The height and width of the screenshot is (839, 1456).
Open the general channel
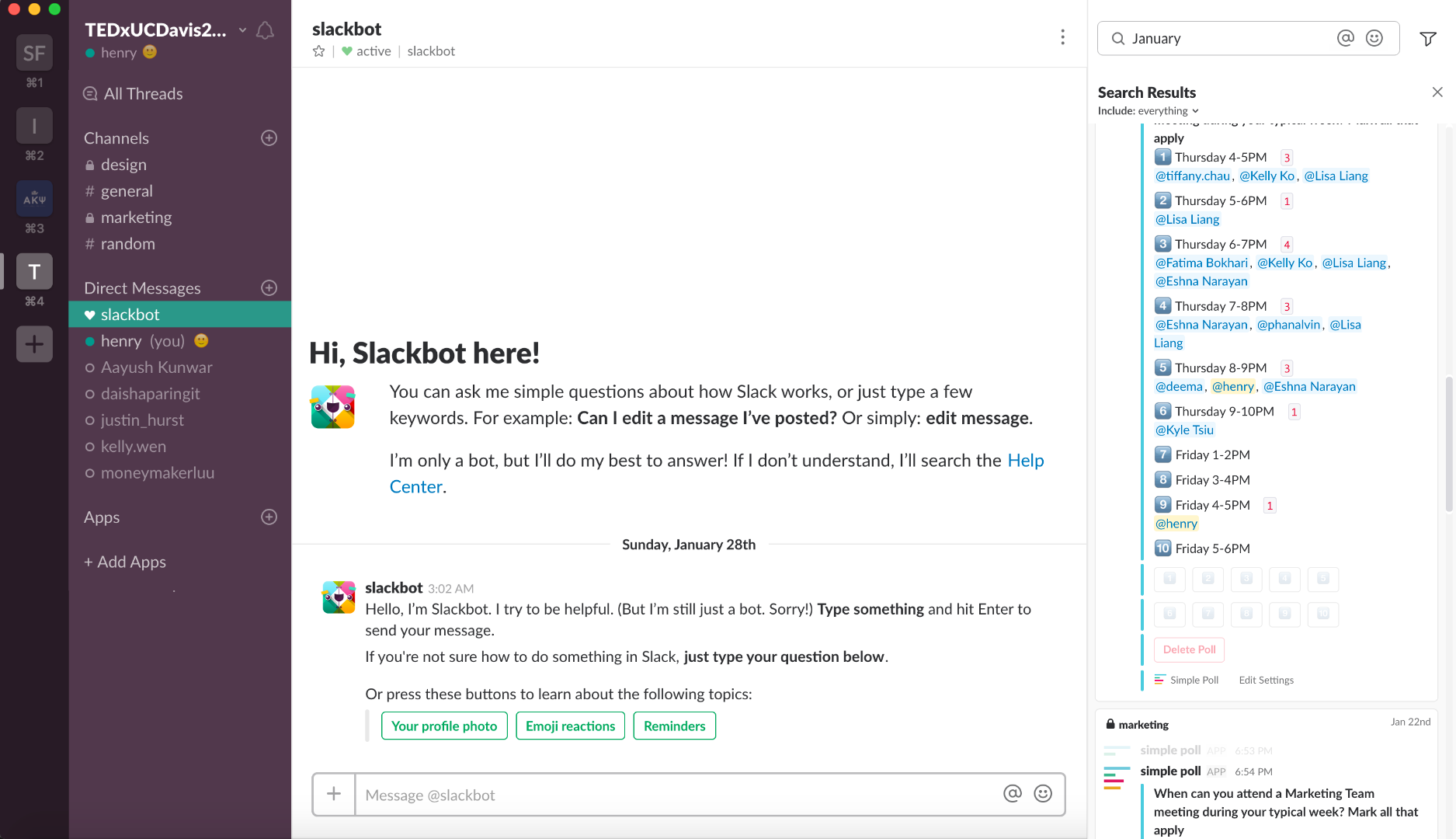127,191
